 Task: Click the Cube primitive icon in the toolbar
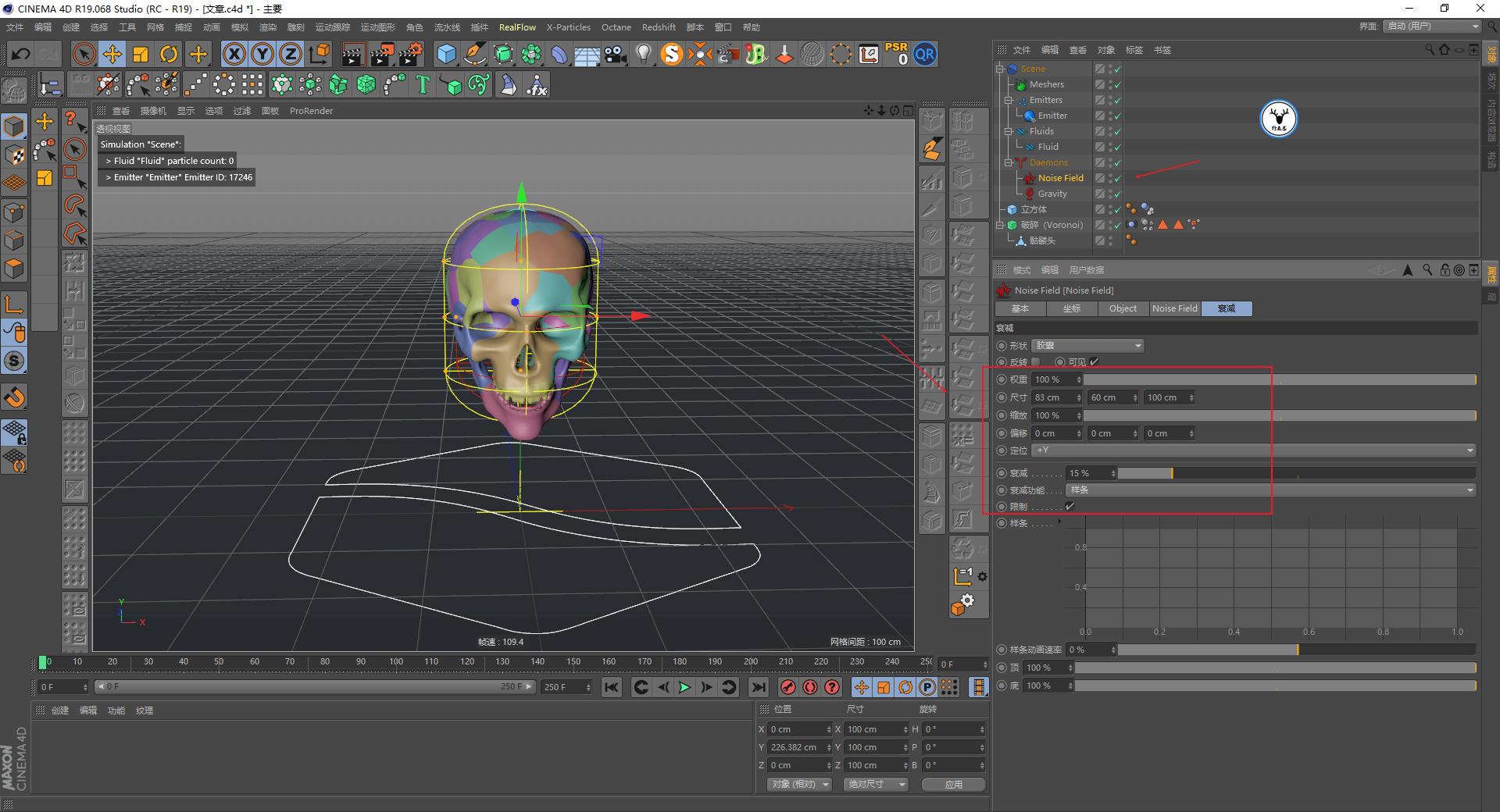(x=447, y=54)
